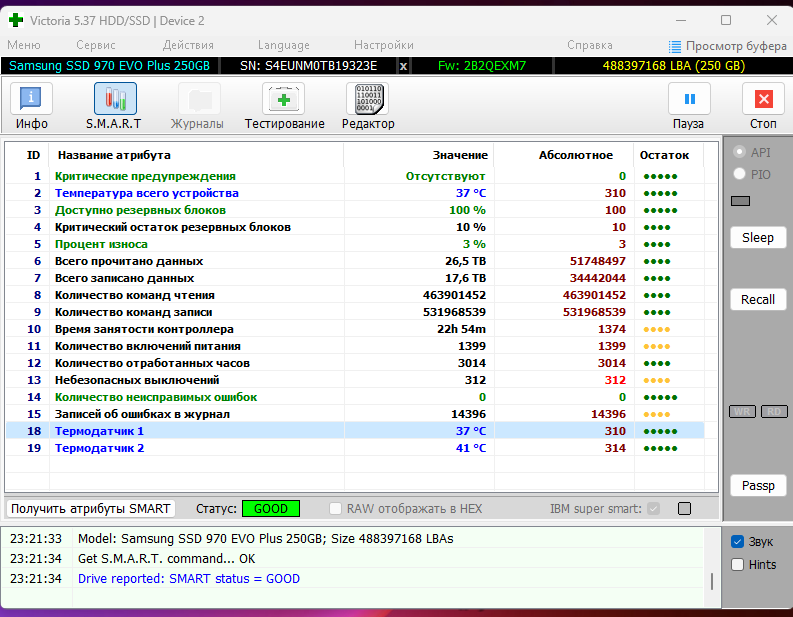Image resolution: width=793 pixels, height=617 pixels.
Task: Sort by the ID column header
Action: (x=33, y=155)
